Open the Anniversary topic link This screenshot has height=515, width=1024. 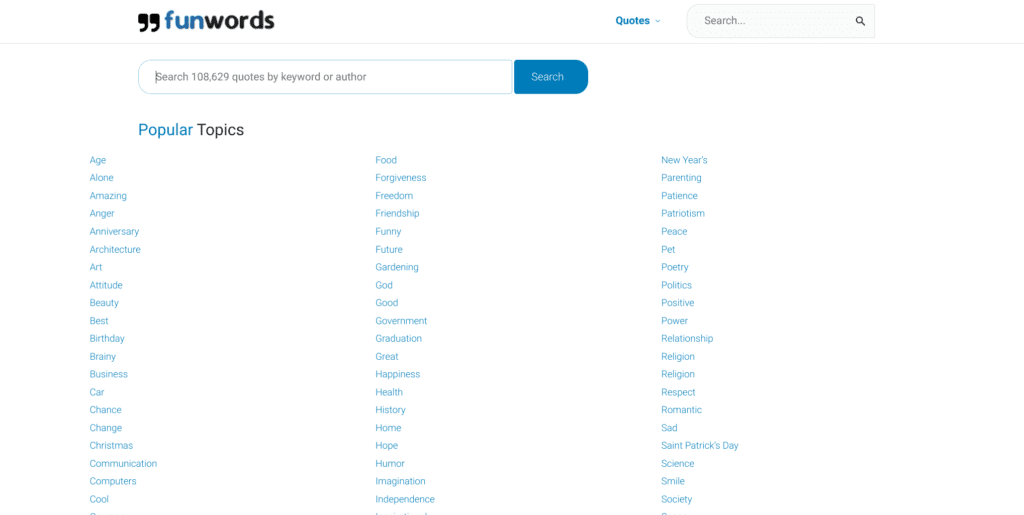coord(114,232)
